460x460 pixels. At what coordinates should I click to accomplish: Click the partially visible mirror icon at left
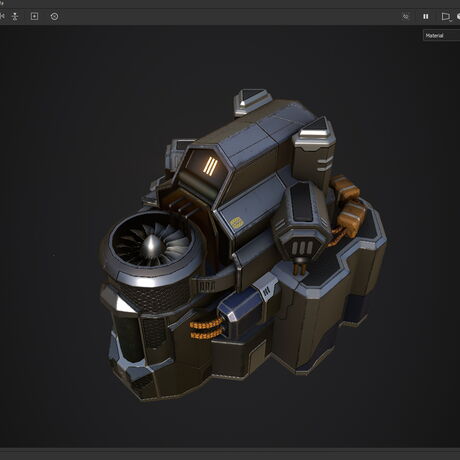click(x=2, y=16)
